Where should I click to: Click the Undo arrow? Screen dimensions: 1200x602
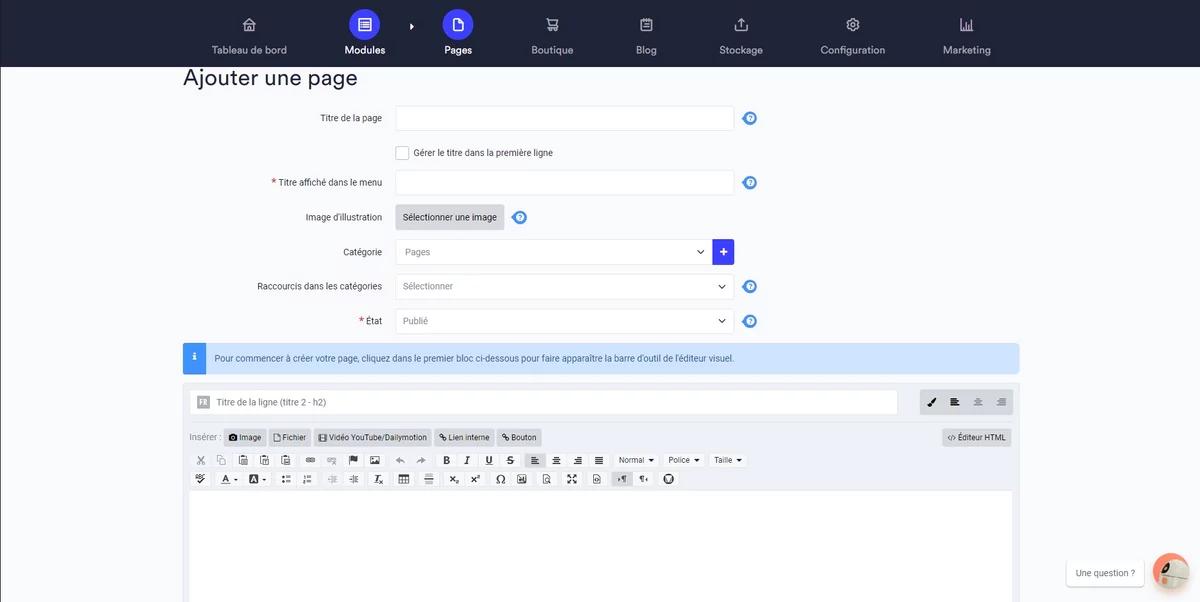coord(400,460)
